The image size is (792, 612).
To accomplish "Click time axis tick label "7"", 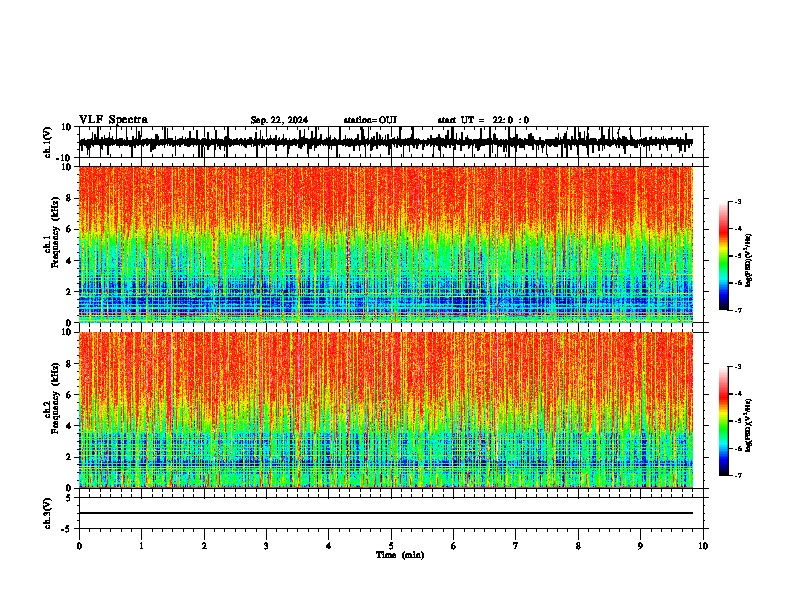I will click(x=516, y=546).
